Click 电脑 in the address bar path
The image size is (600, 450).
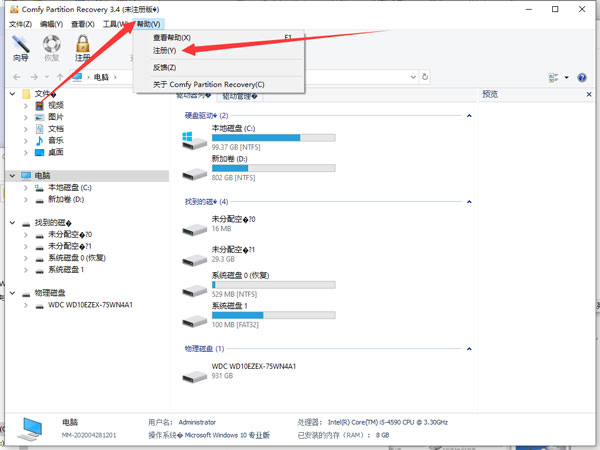pyautogui.click(x=101, y=77)
